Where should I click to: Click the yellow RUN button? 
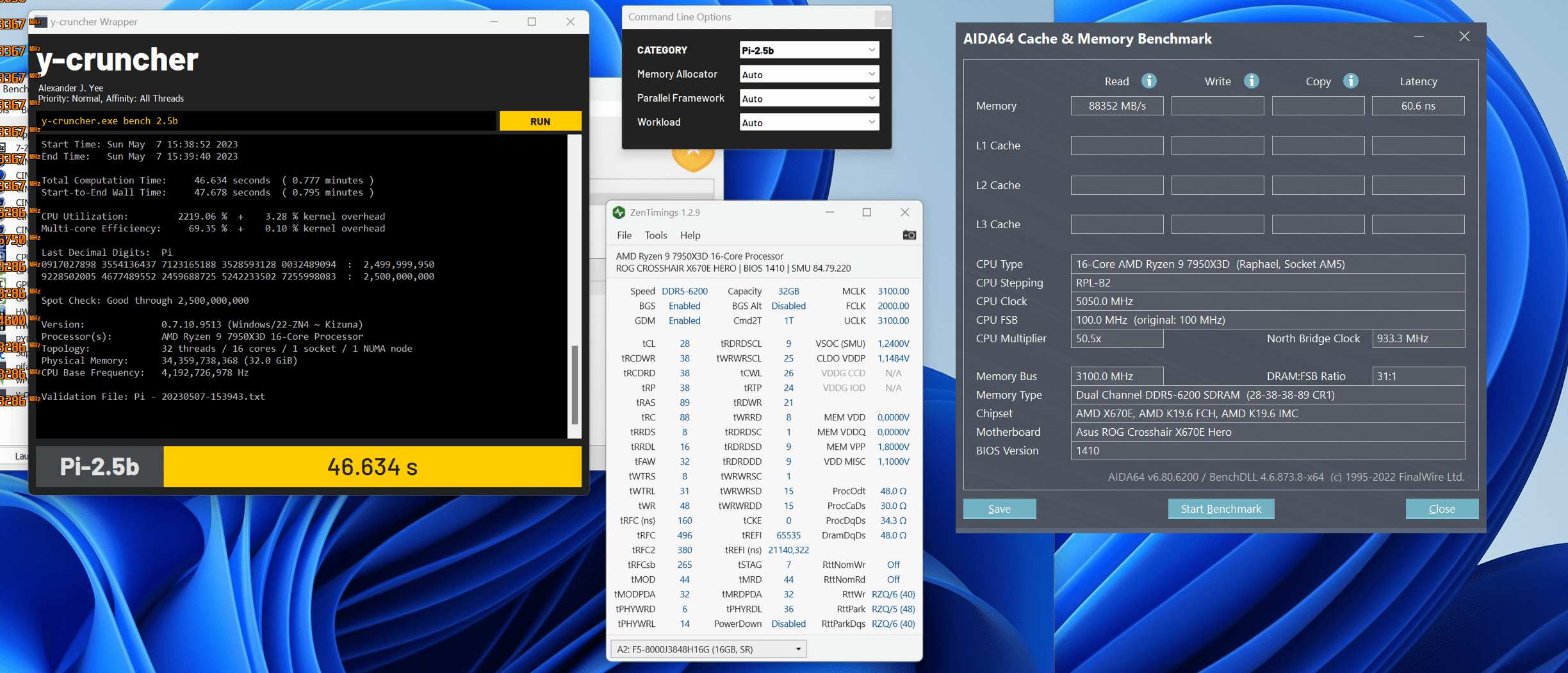pyautogui.click(x=540, y=121)
